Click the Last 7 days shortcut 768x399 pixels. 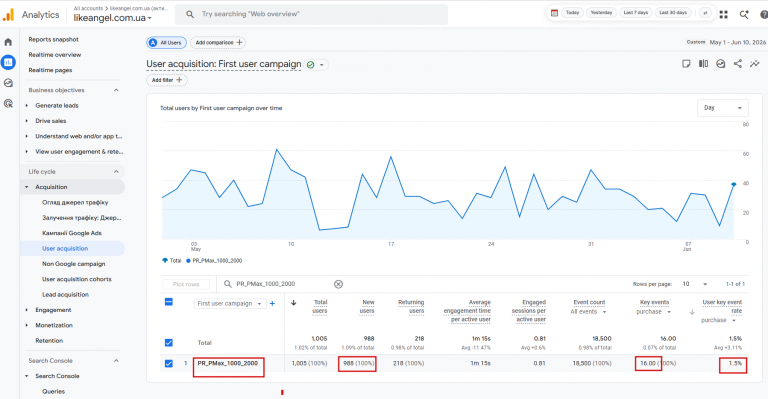636,13
